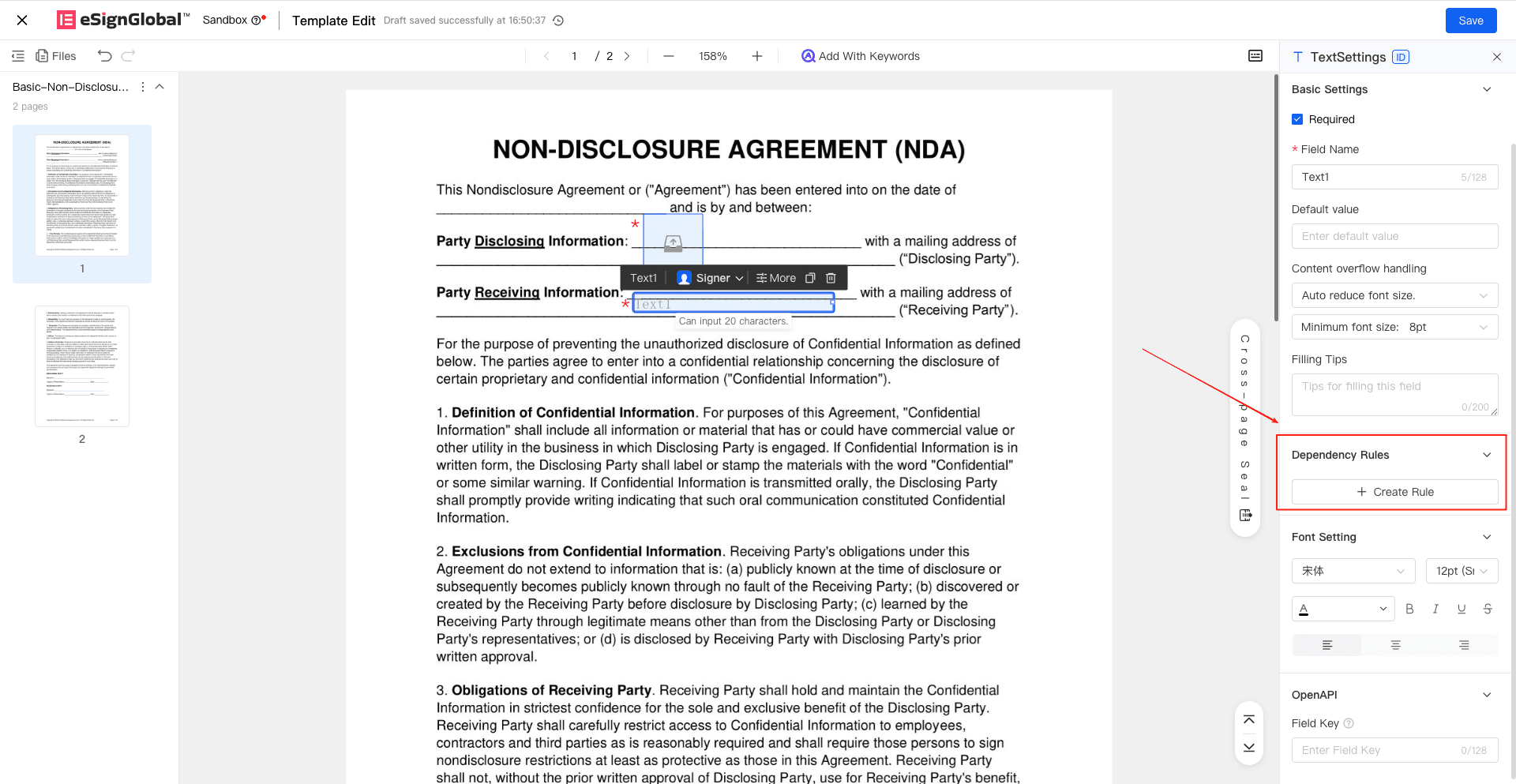Go to next page arrow
Image resolution: width=1516 pixels, height=784 pixels.
(x=627, y=56)
